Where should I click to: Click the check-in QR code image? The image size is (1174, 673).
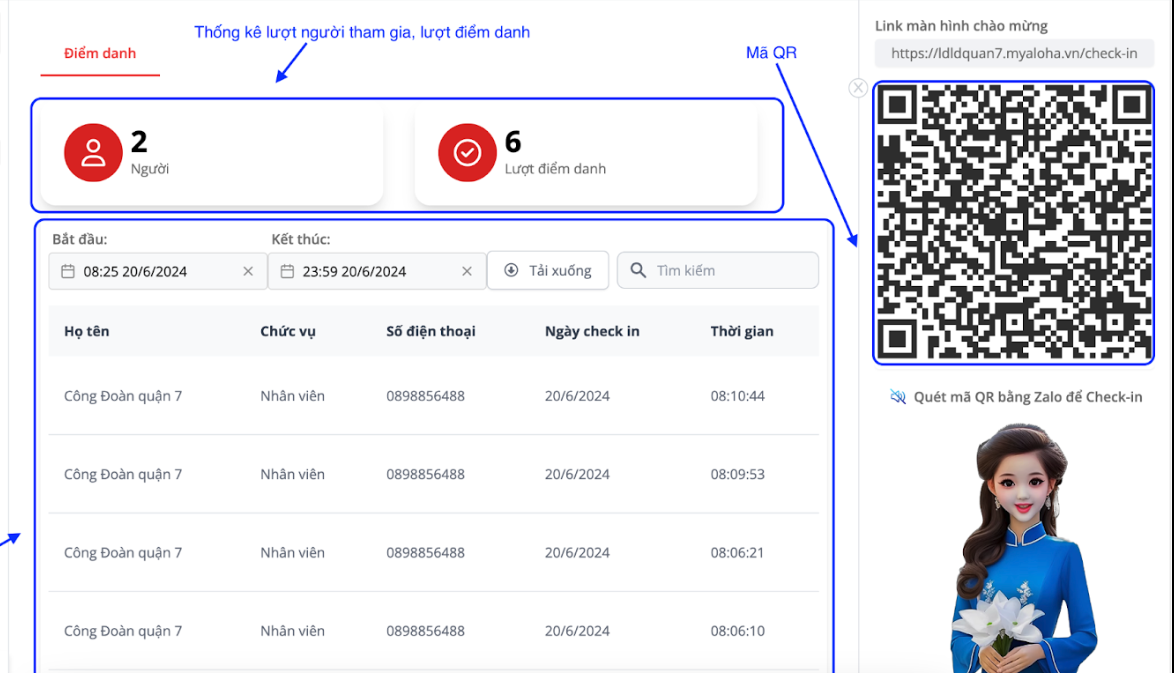point(1013,222)
